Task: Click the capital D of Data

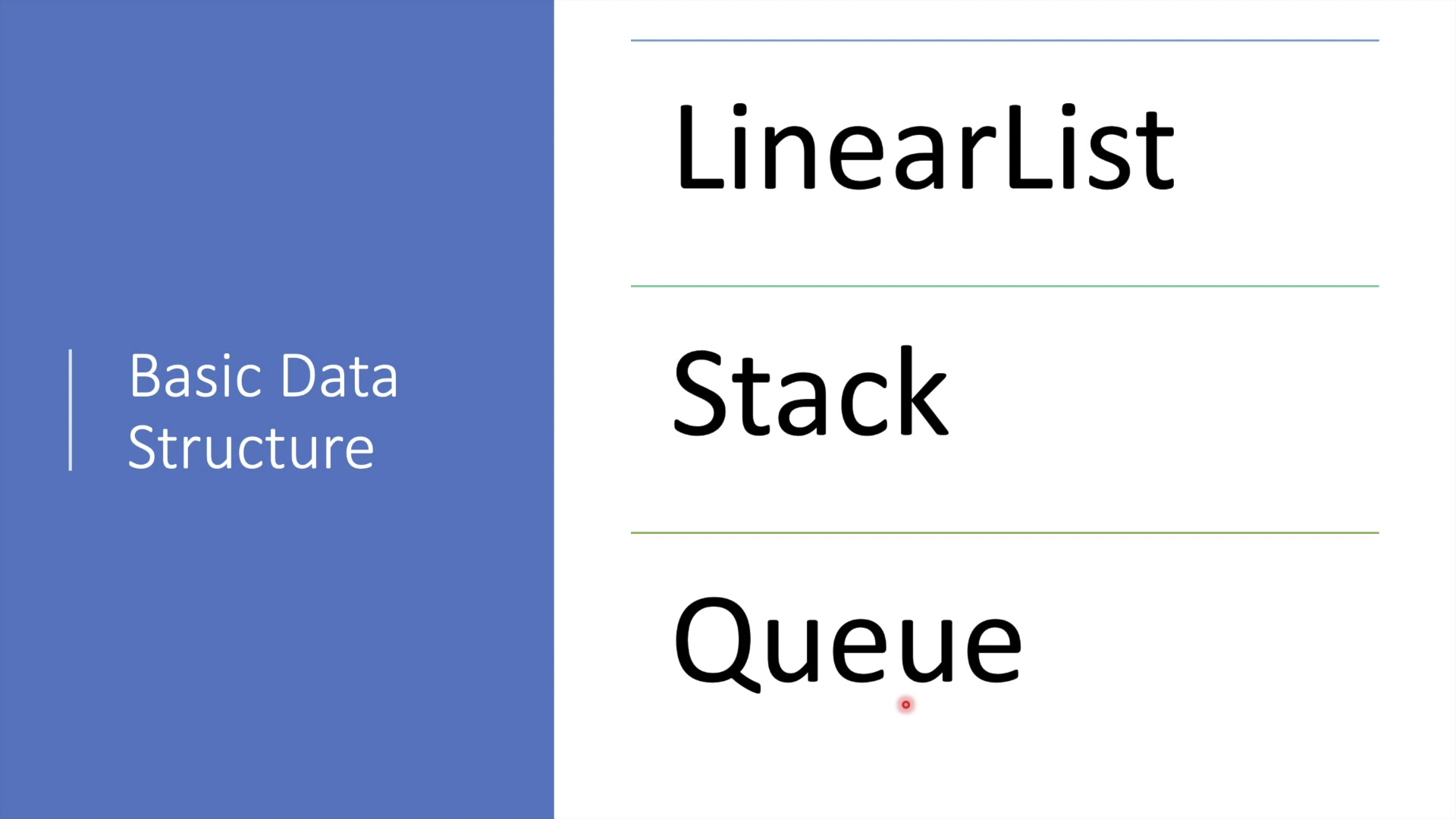Action: point(298,376)
